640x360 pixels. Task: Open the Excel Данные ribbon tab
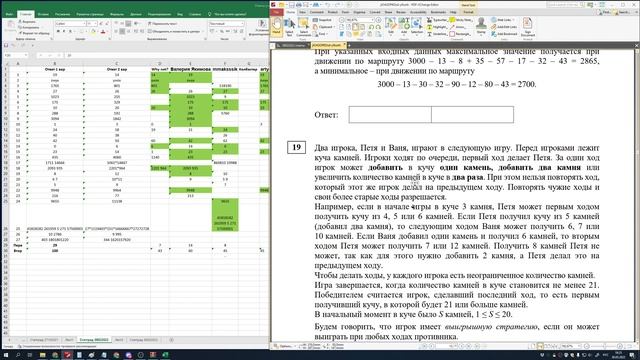tap(136, 14)
